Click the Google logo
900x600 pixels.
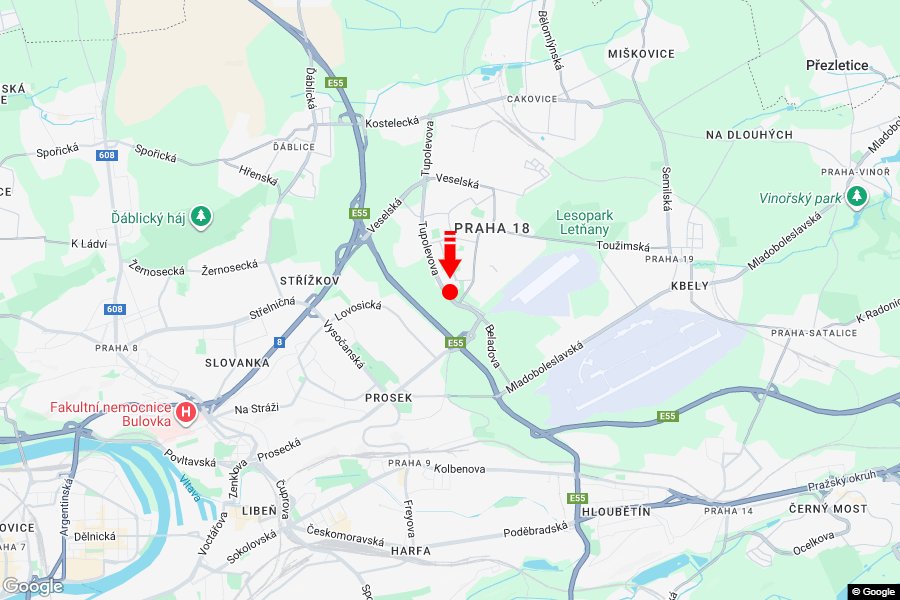(x=32, y=586)
